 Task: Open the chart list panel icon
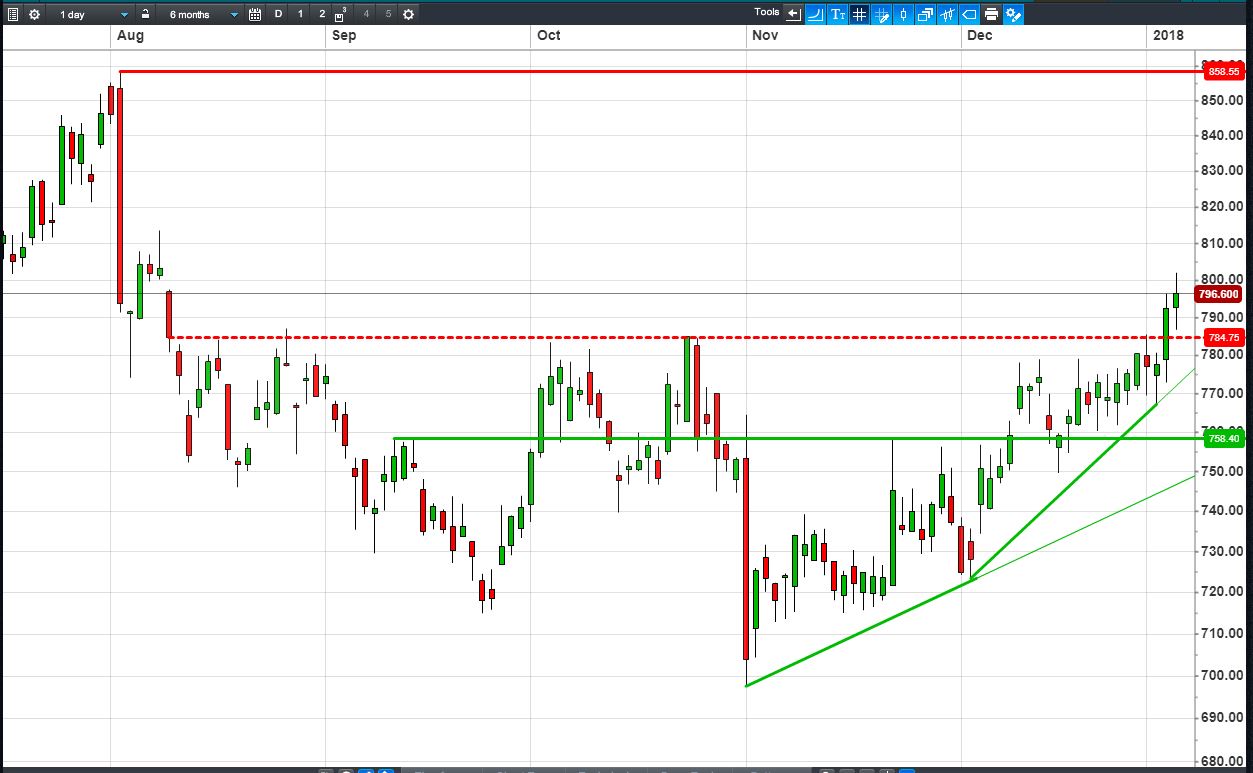[x=13, y=14]
